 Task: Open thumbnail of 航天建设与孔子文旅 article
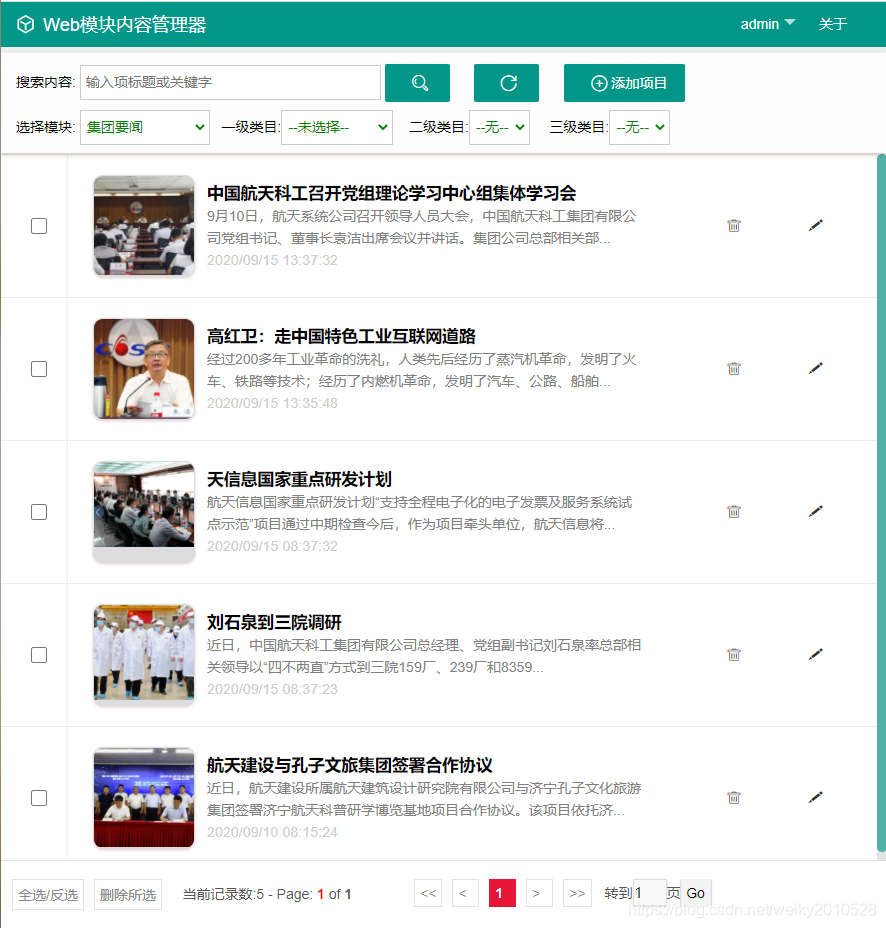[144, 798]
